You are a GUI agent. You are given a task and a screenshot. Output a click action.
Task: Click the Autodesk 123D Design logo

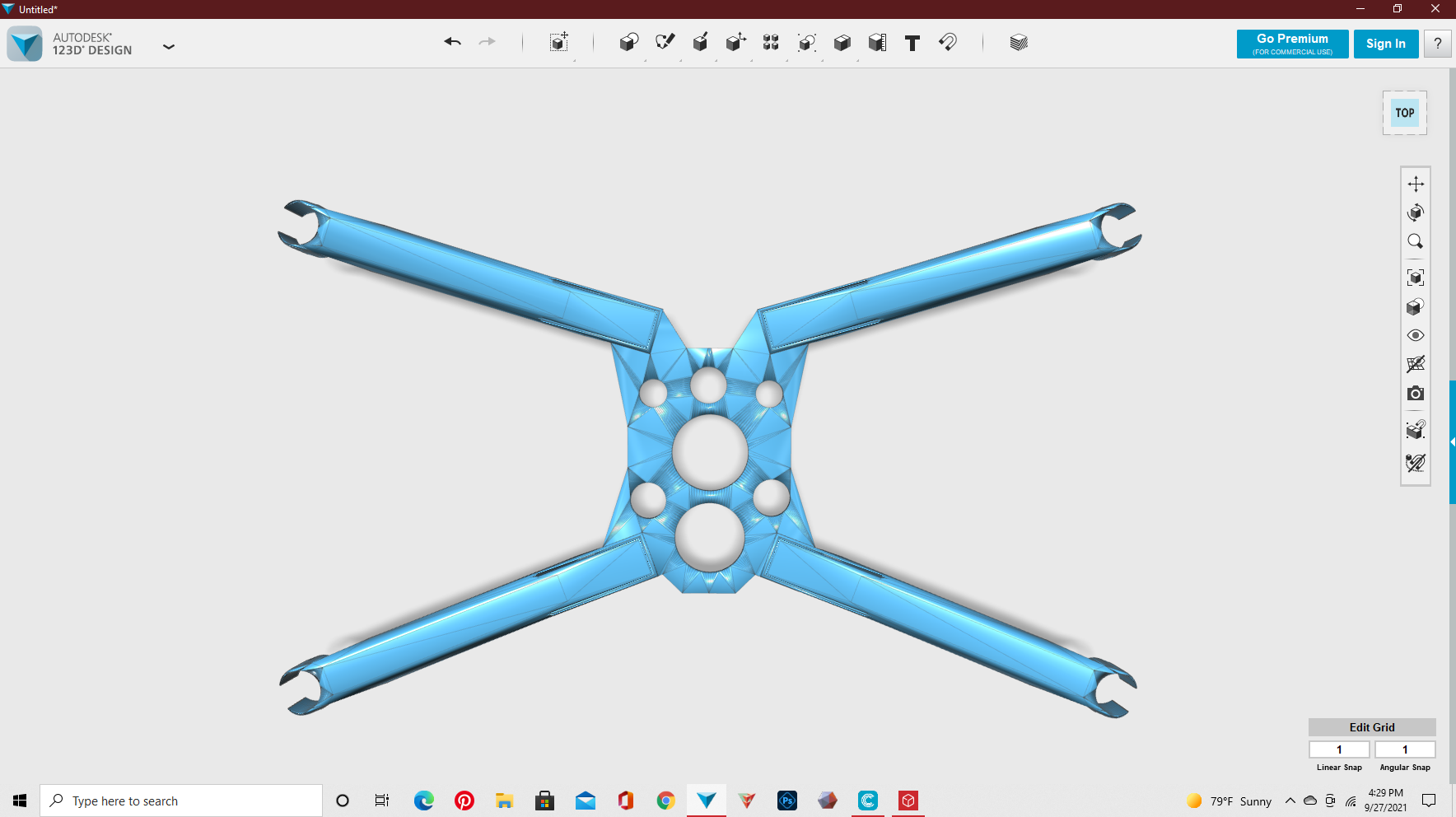(25, 44)
